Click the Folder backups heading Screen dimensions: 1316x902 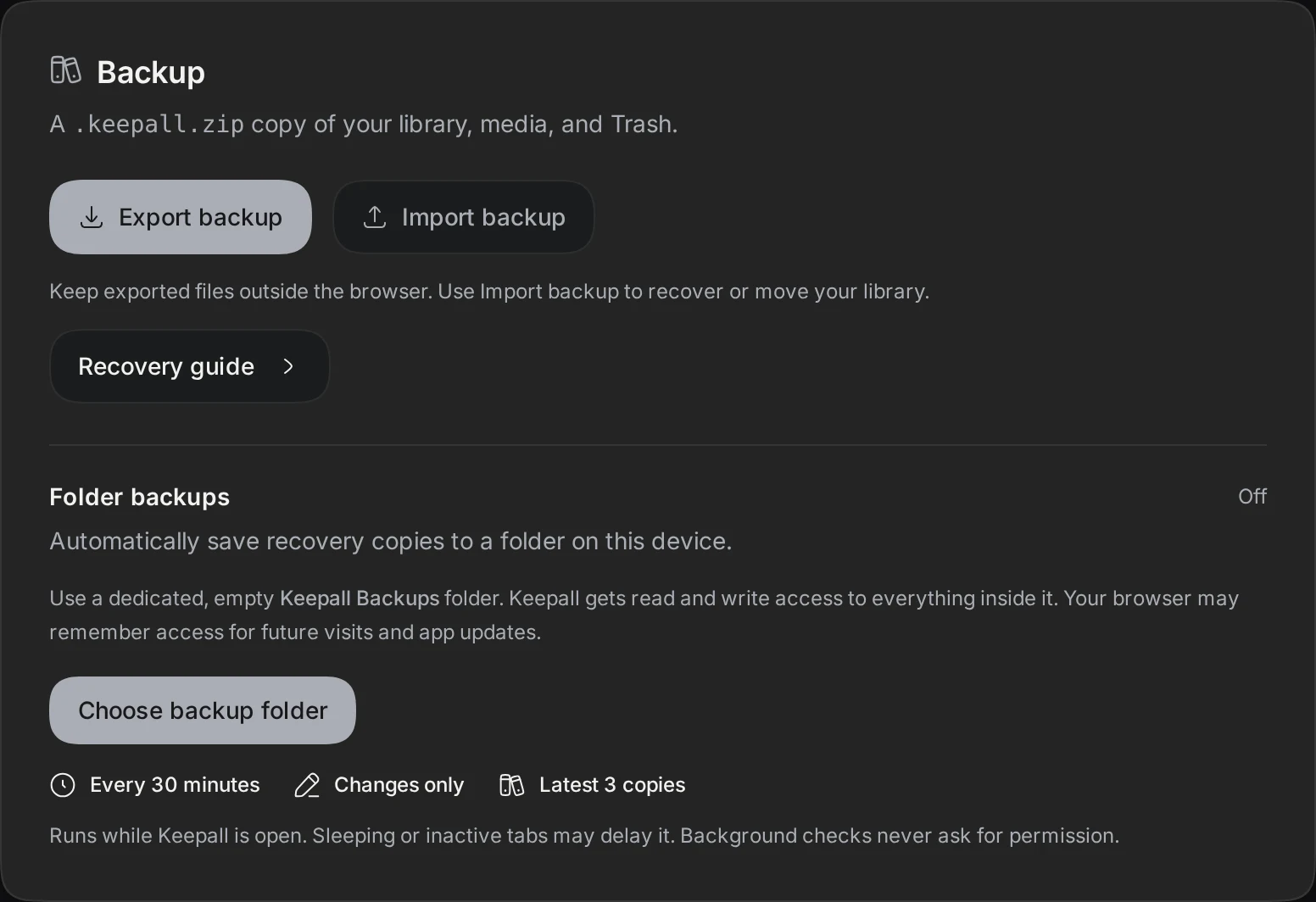pos(140,497)
